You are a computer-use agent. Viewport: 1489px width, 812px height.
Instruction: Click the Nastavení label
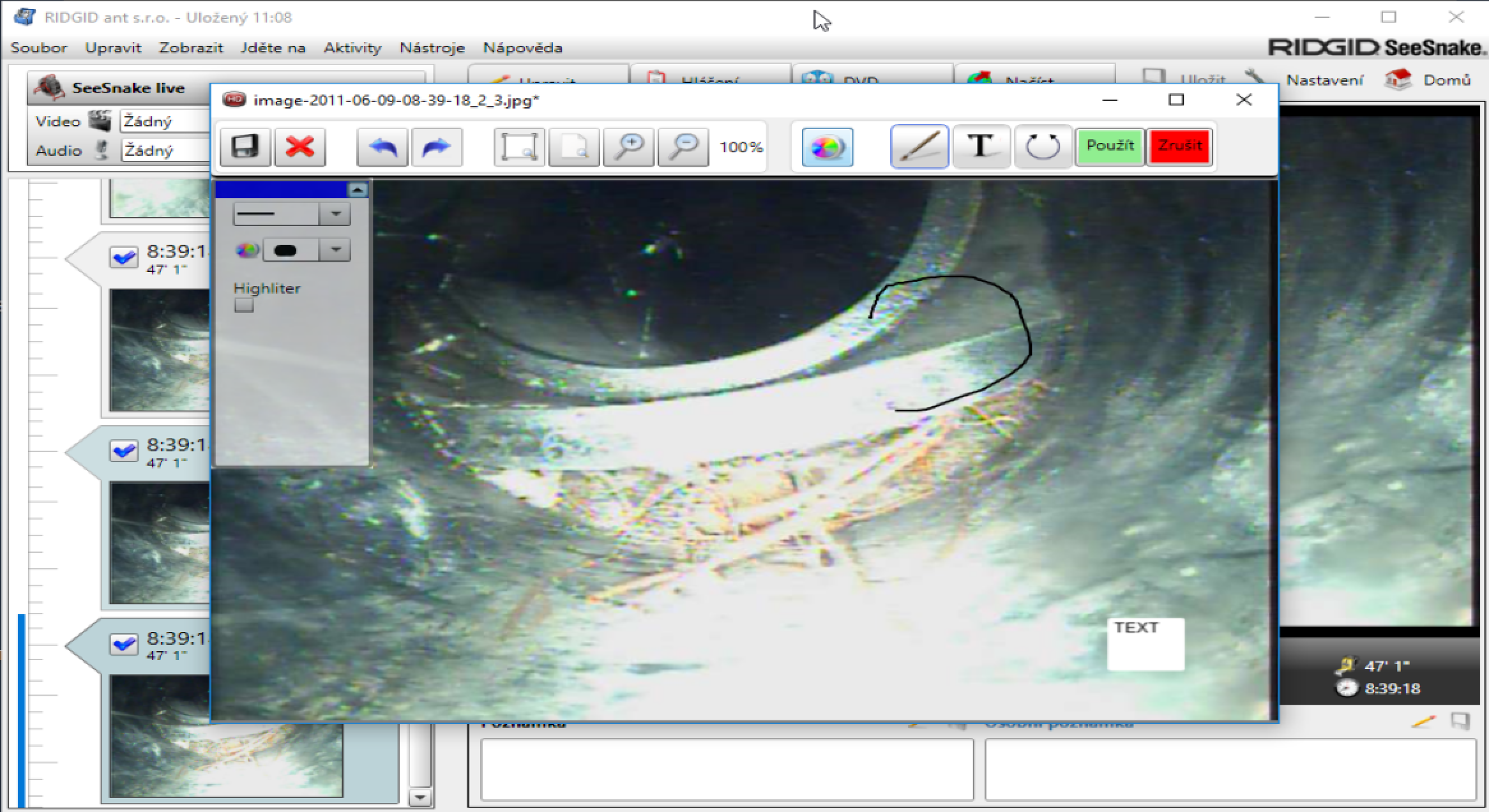coord(1324,80)
